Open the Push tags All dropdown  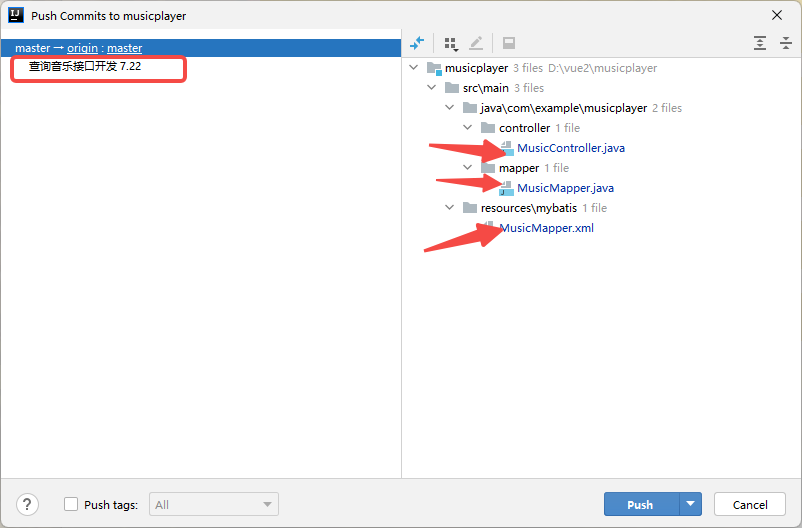tap(214, 504)
